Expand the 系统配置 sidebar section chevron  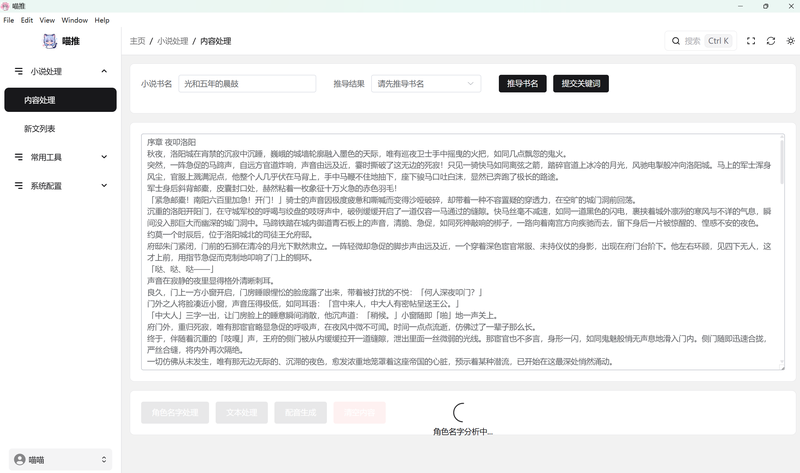[x=104, y=186]
